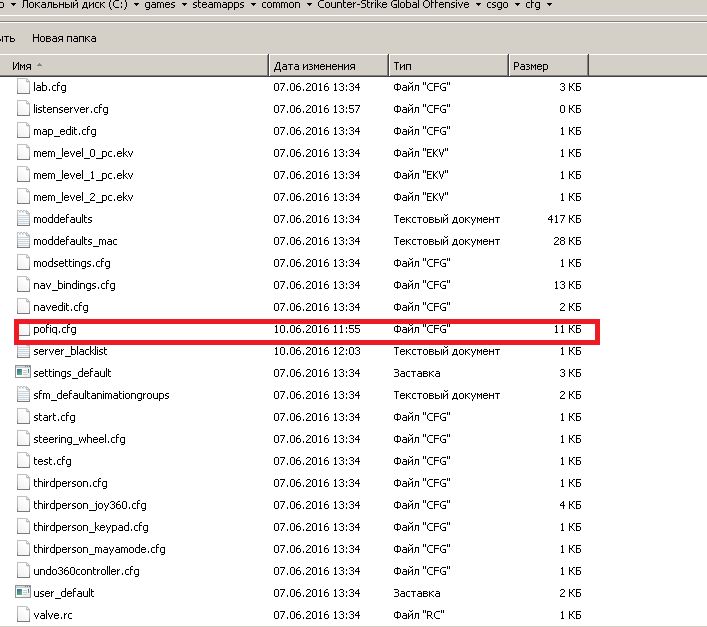The image size is (707, 627).
Task: Expand the arrow after Counter-Strike Global Offensive
Action: (478, 5)
